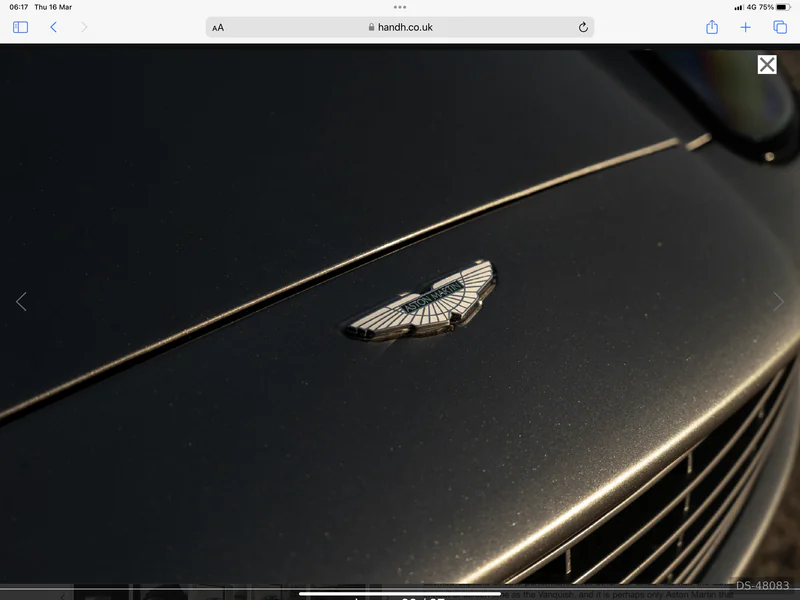Show the tab overview
This screenshot has width=800, height=600.
coord(780,27)
